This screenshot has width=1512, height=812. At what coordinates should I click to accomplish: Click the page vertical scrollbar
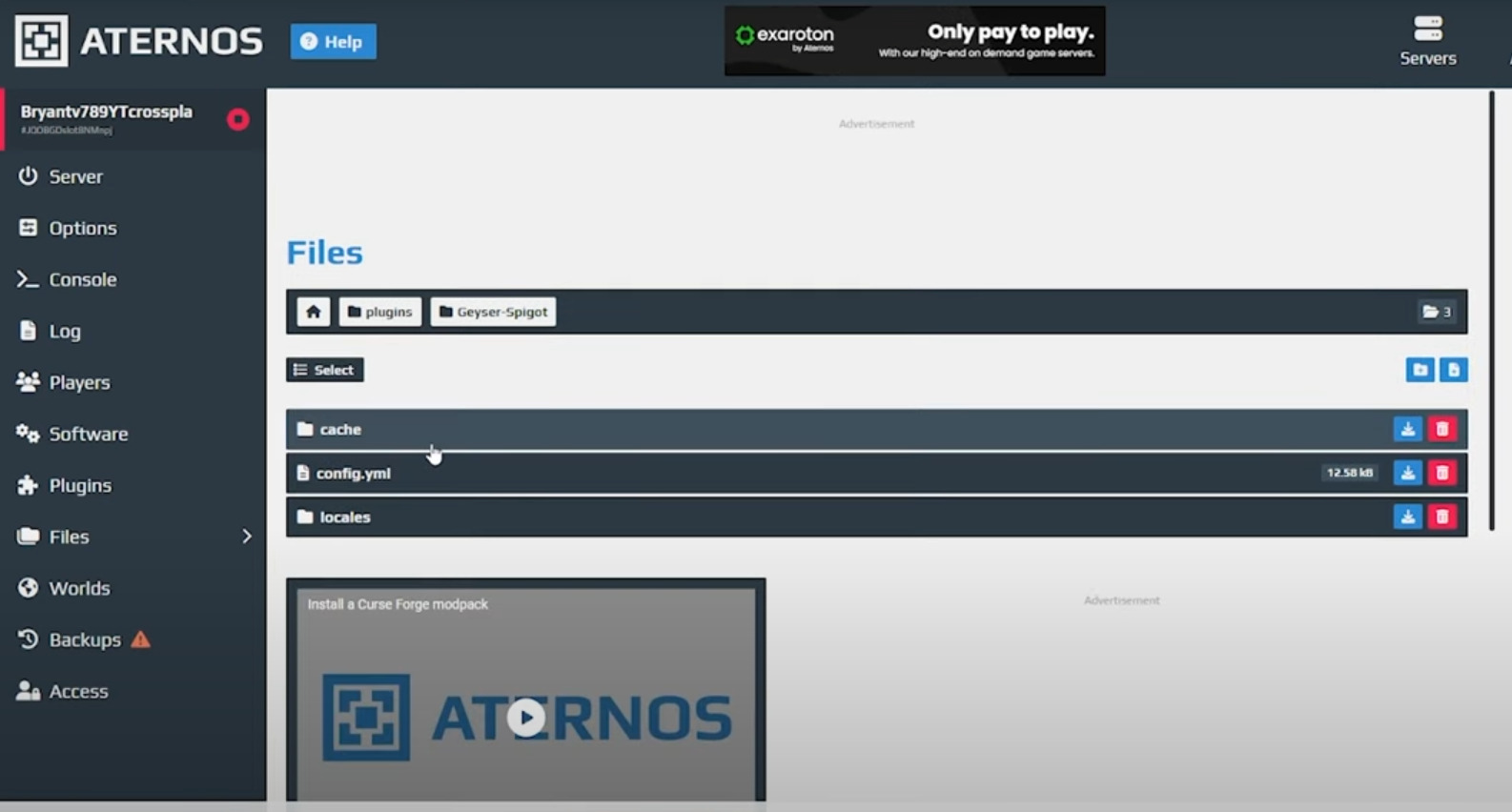tap(1492, 311)
